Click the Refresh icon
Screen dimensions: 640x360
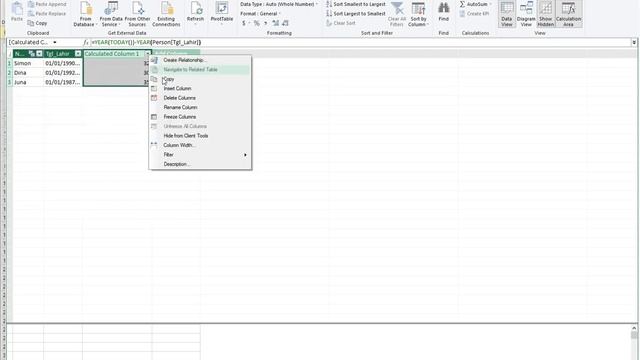195,12
